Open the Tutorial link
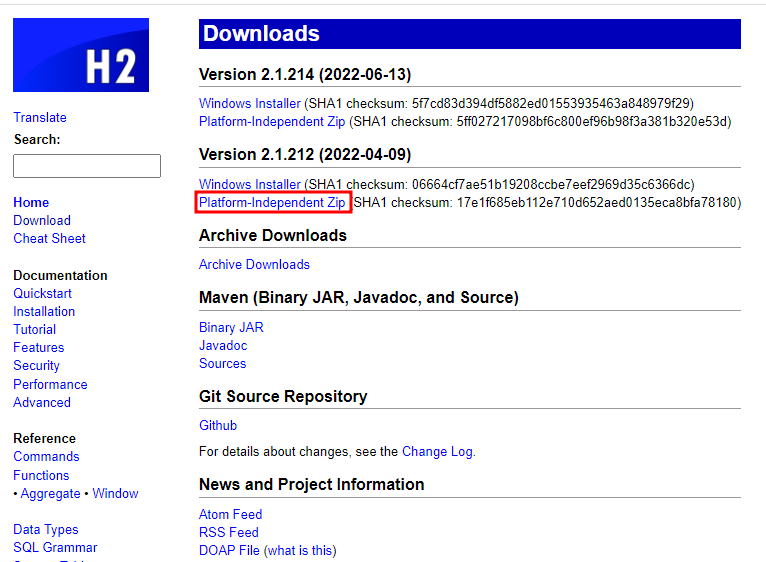Viewport: 766px width, 562px height. click(x=35, y=329)
